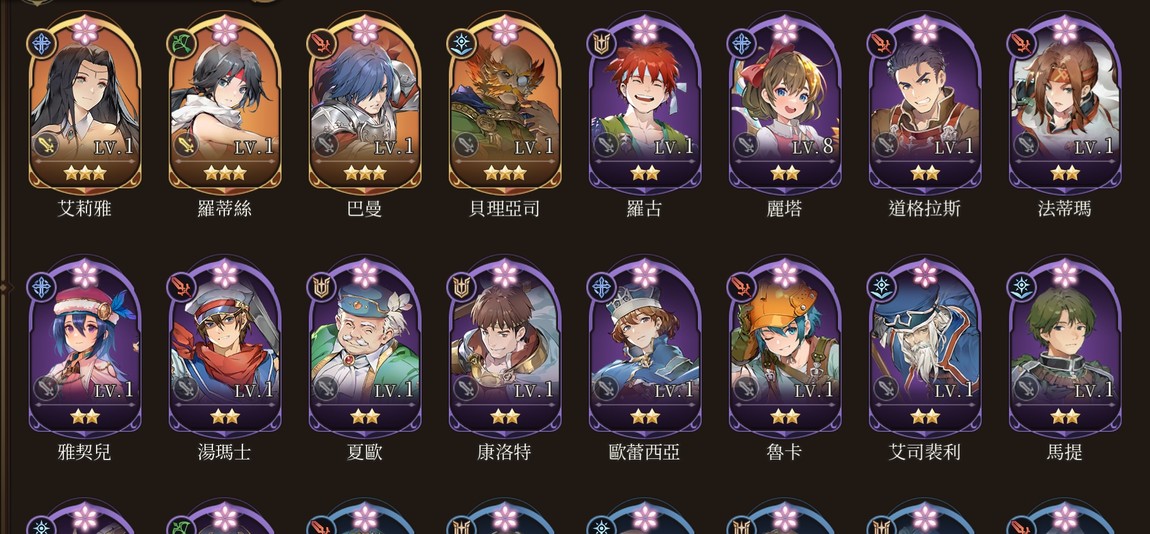The image size is (1150, 534).
Task: Click class icon on 羅古 card
Action: click(601, 44)
